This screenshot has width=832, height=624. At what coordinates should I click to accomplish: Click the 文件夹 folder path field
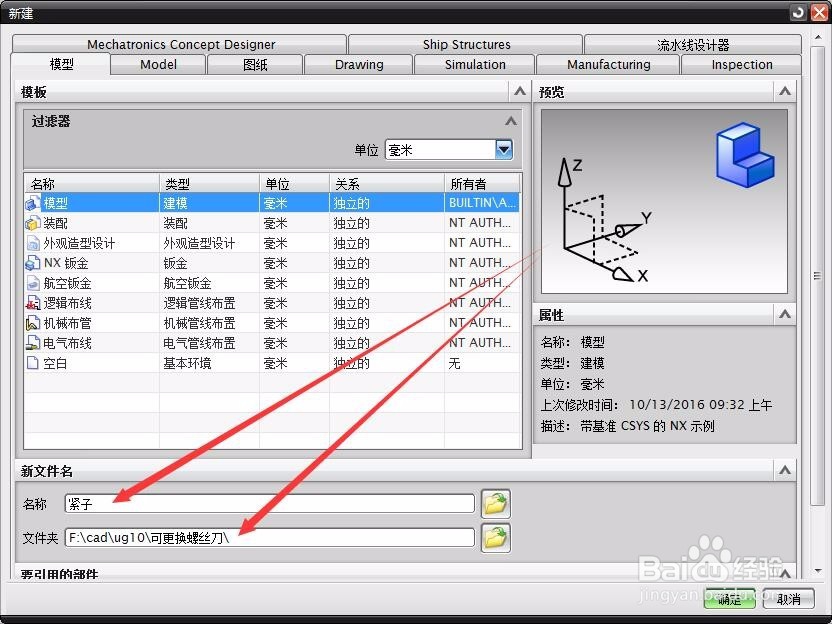click(270, 538)
